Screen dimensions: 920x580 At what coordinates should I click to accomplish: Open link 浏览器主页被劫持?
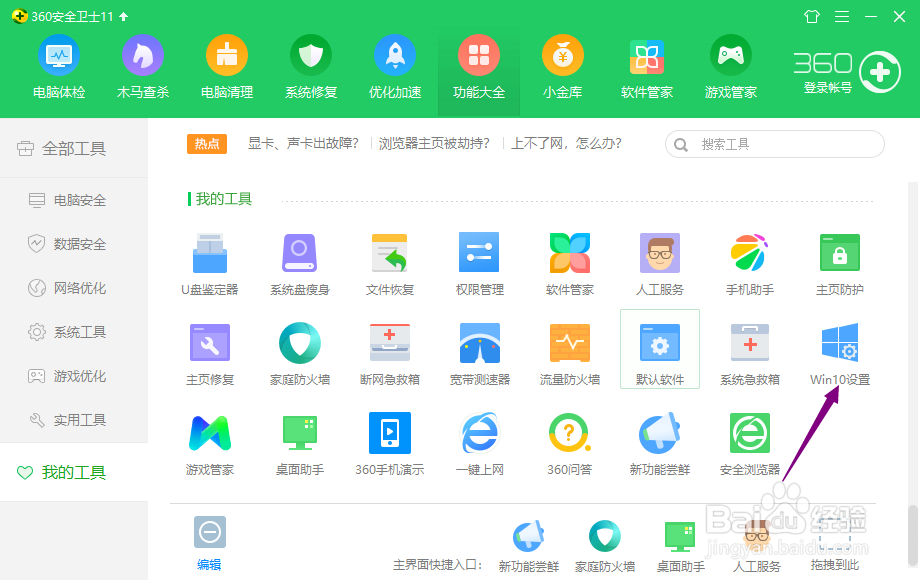tap(434, 144)
